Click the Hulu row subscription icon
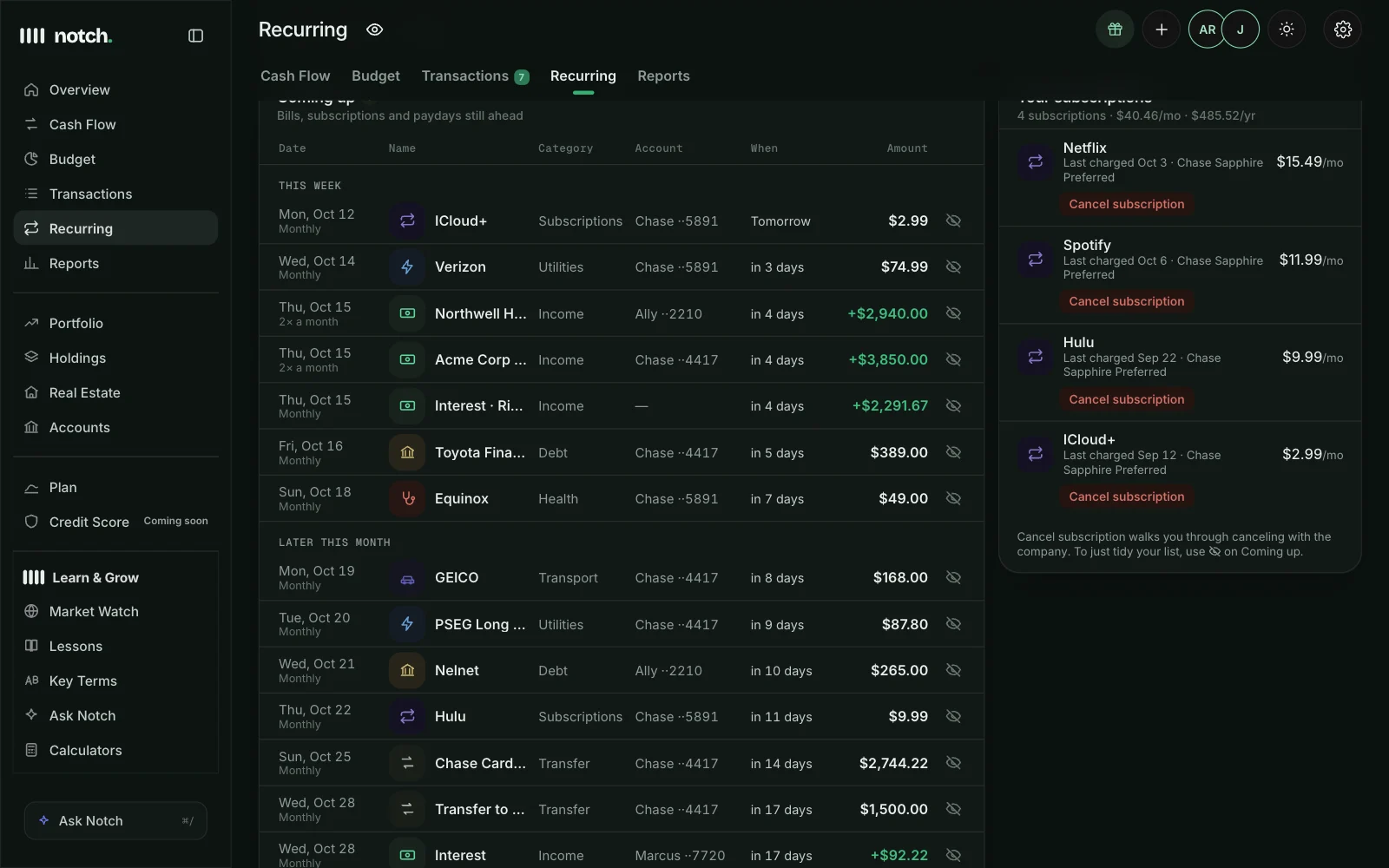Screen dimensions: 1389x868 pos(407,716)
